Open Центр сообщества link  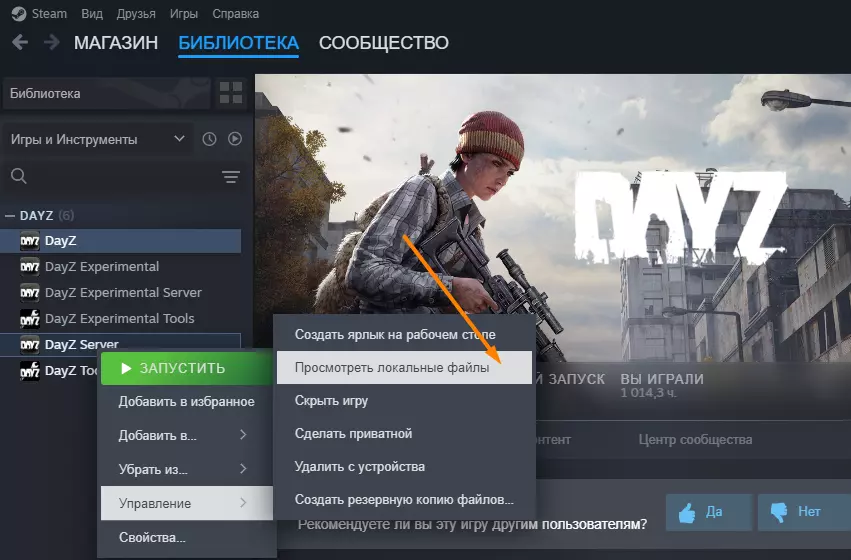click(695, 440)
